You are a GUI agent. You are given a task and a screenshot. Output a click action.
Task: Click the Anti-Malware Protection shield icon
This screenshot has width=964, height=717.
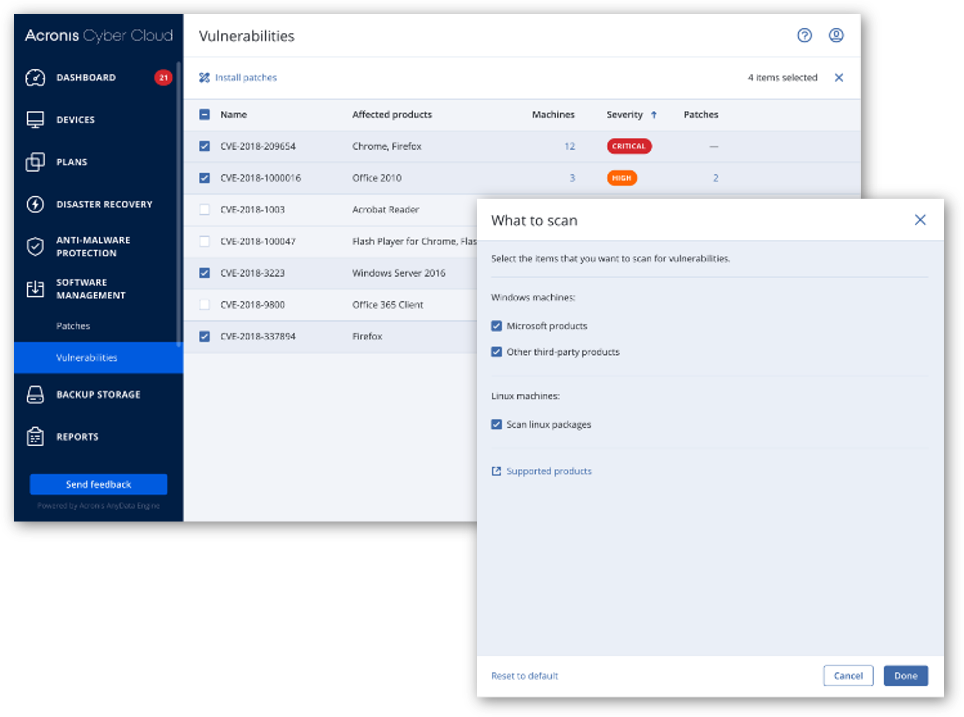click(x=35, y=247)
